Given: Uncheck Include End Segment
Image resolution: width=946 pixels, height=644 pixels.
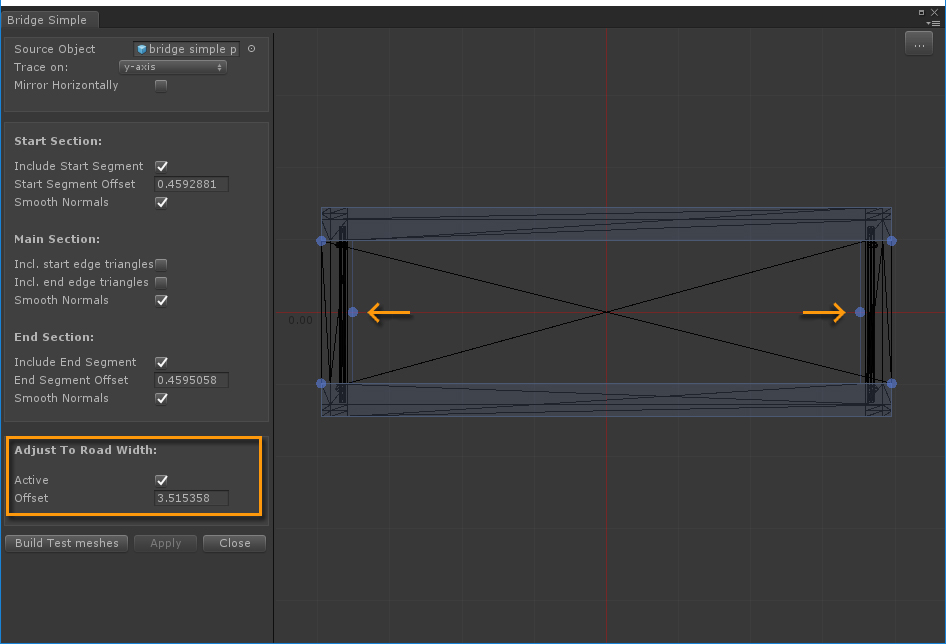Looking at the screenshot, I should click(x=161, y=362).
